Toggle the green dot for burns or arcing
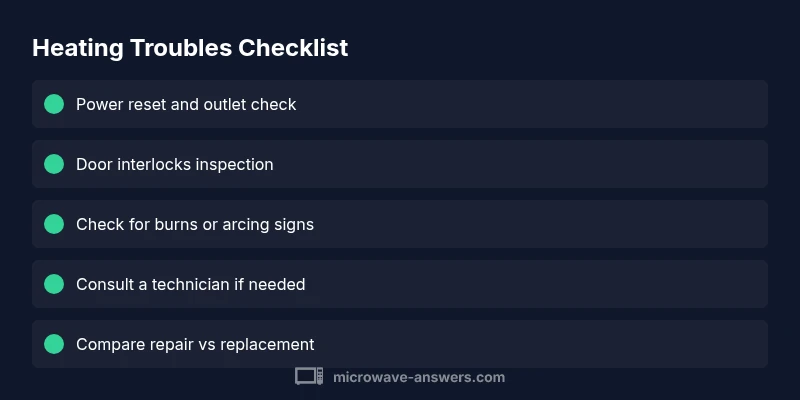The width and height of the screenshot is (800, 400). point(54,224)
